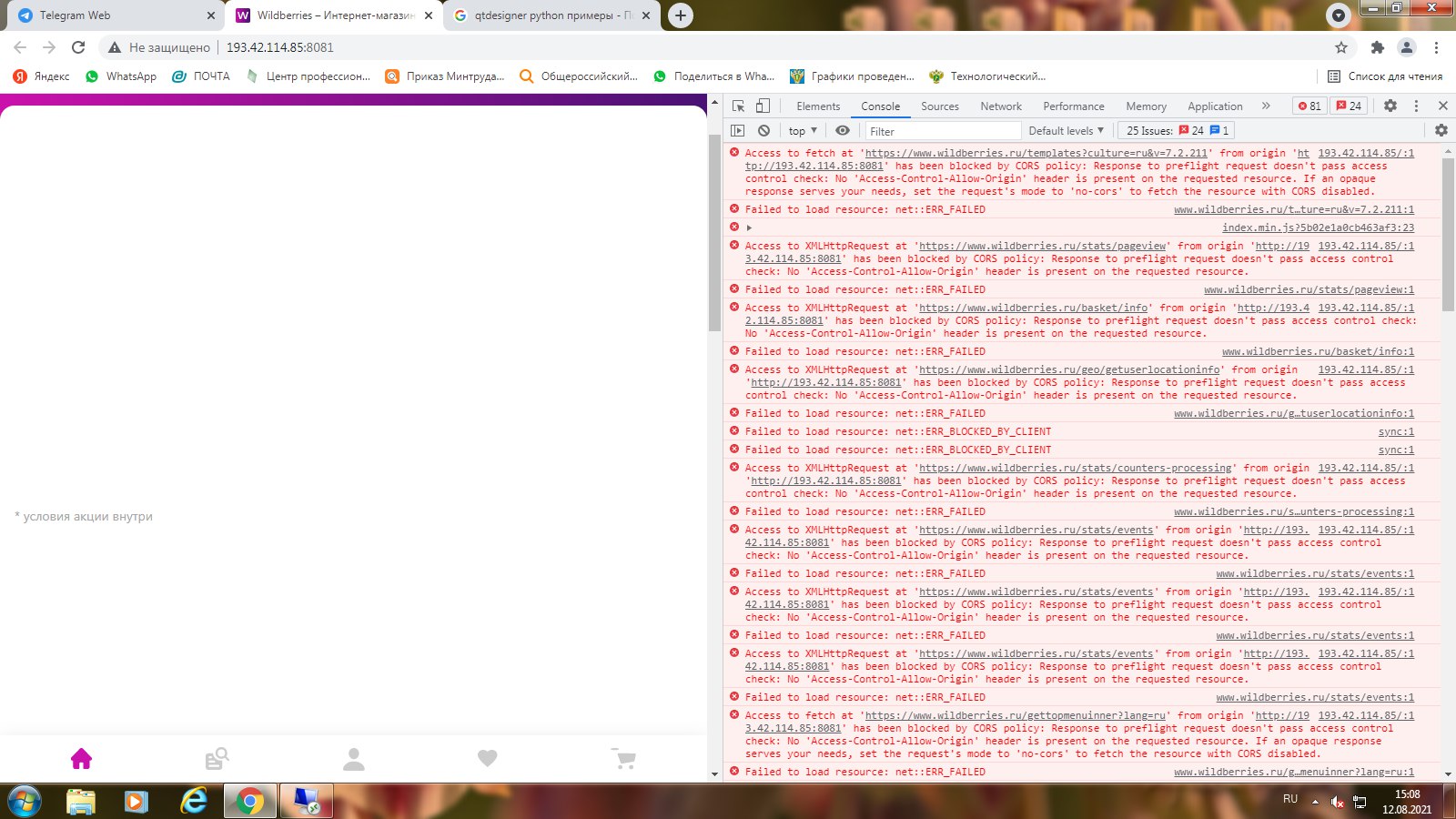Open the Network tab
1456x819 pixels.
click(x=1001, y=106)
